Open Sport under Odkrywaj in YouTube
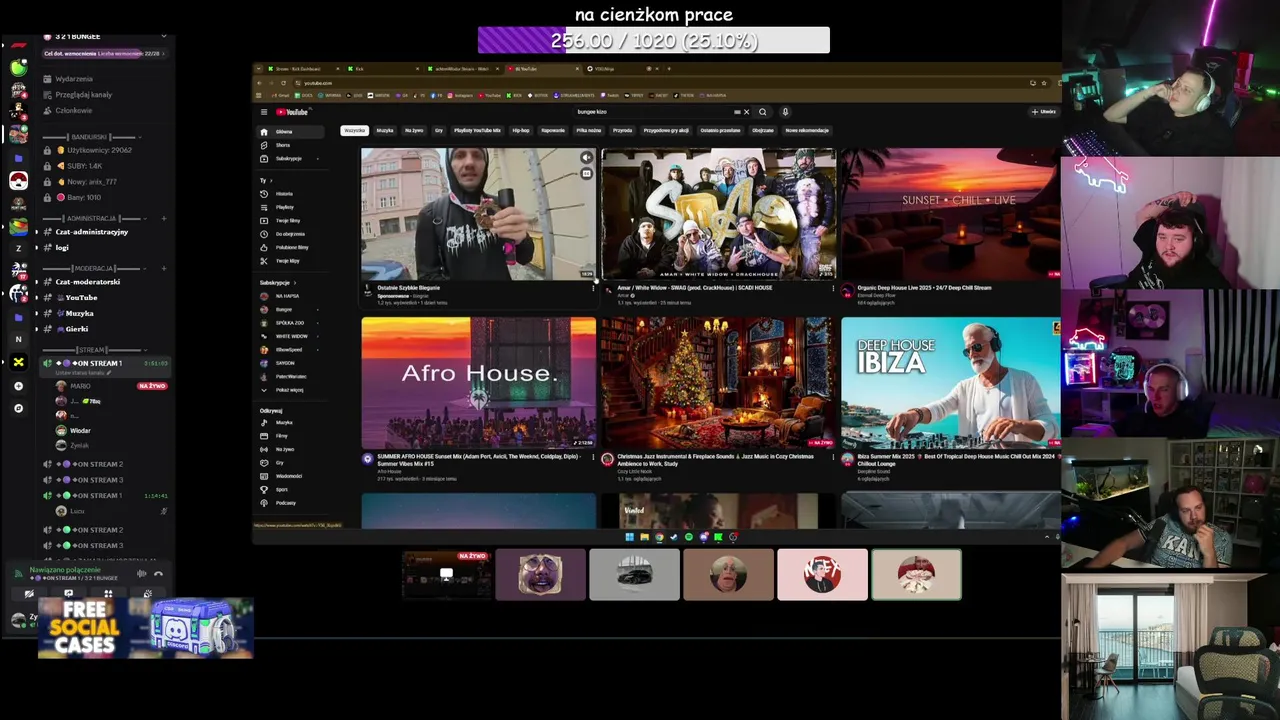The height and width of the screenshot is (720, 1280). 291,489
